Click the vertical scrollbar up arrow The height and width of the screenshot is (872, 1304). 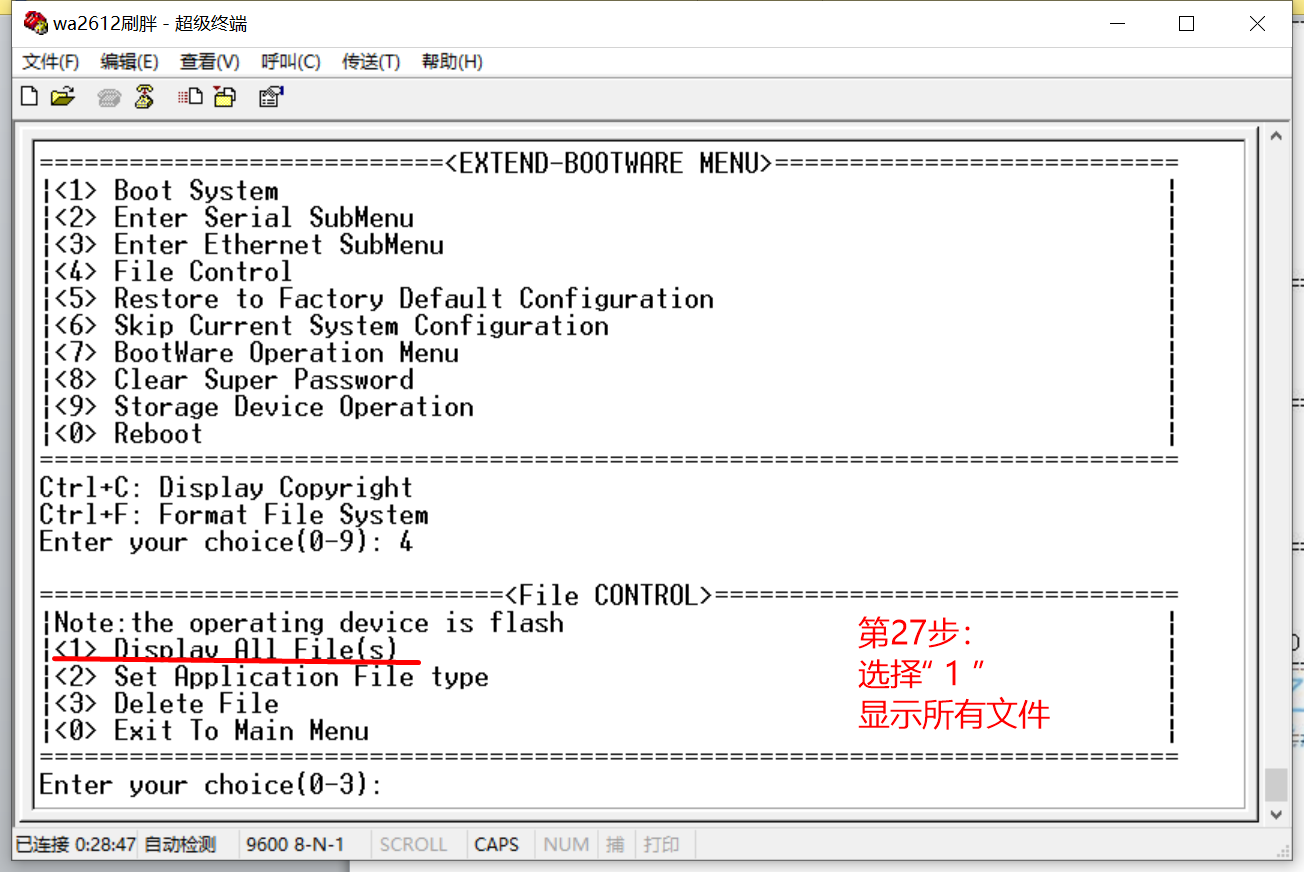click(x=1276, y=137)
